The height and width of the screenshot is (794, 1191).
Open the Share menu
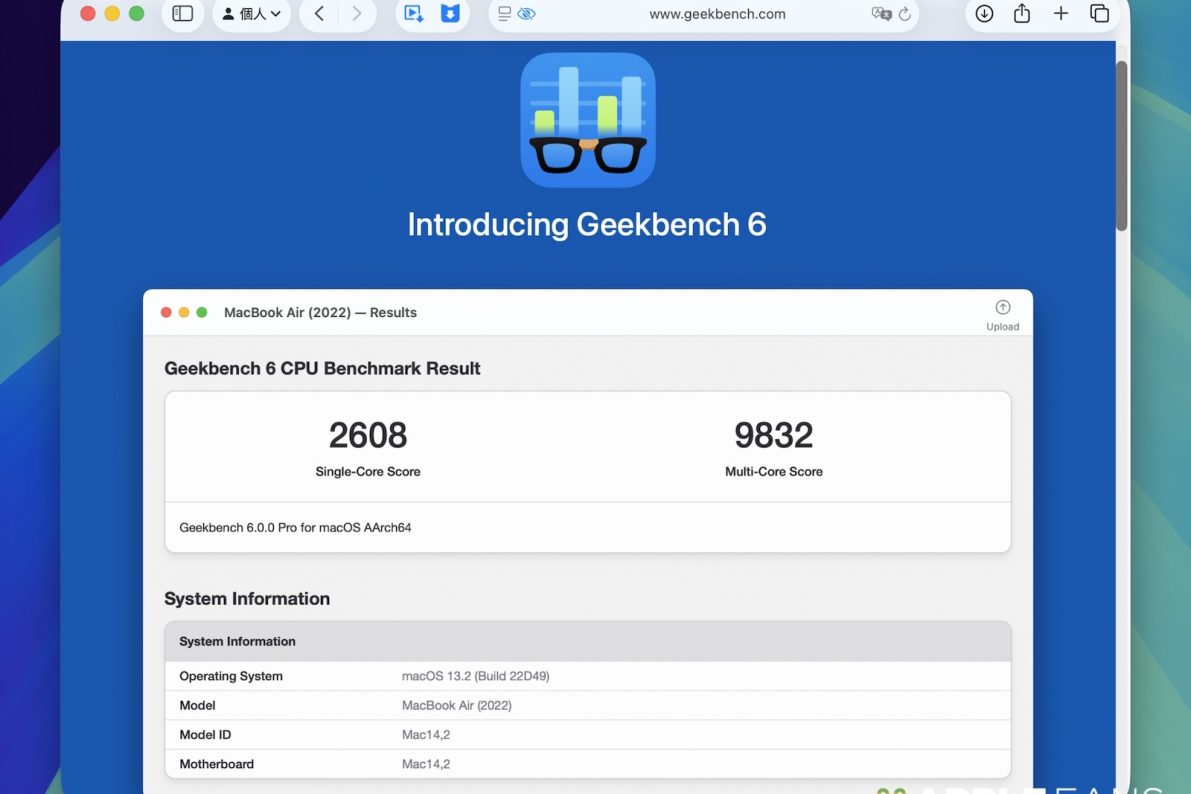(1021, 14)
